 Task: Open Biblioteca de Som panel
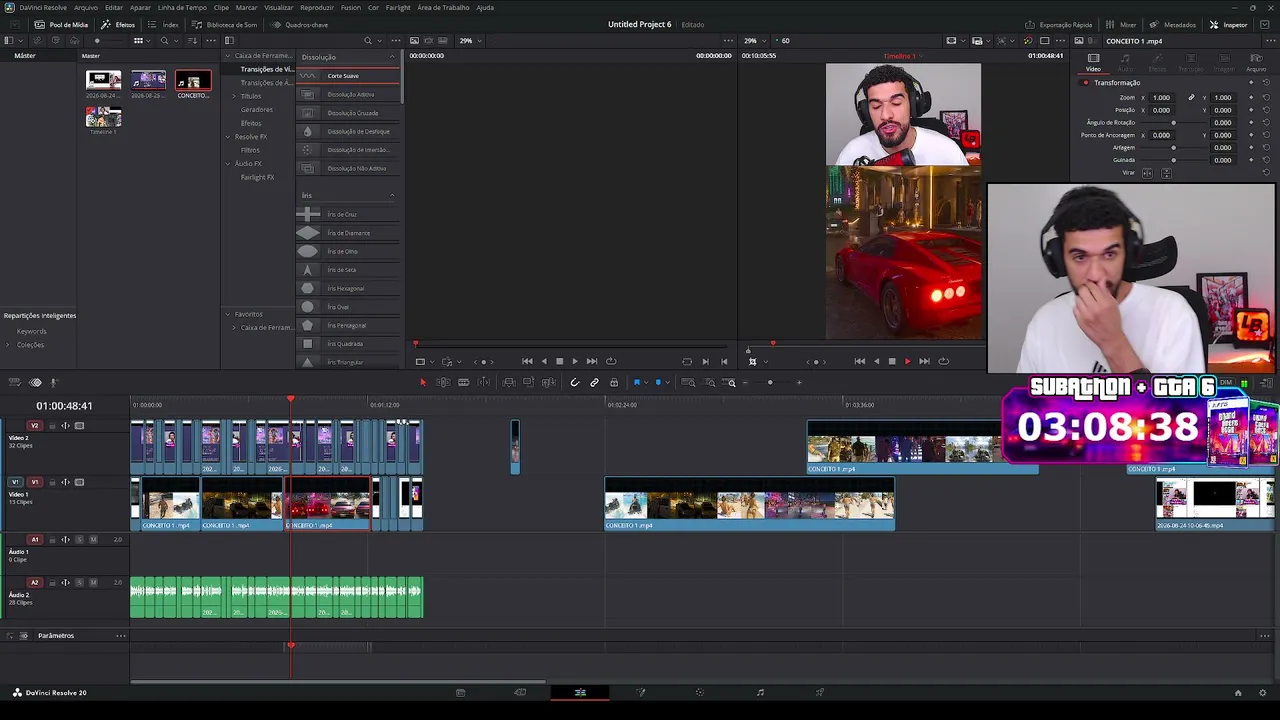tap(225, 25)
